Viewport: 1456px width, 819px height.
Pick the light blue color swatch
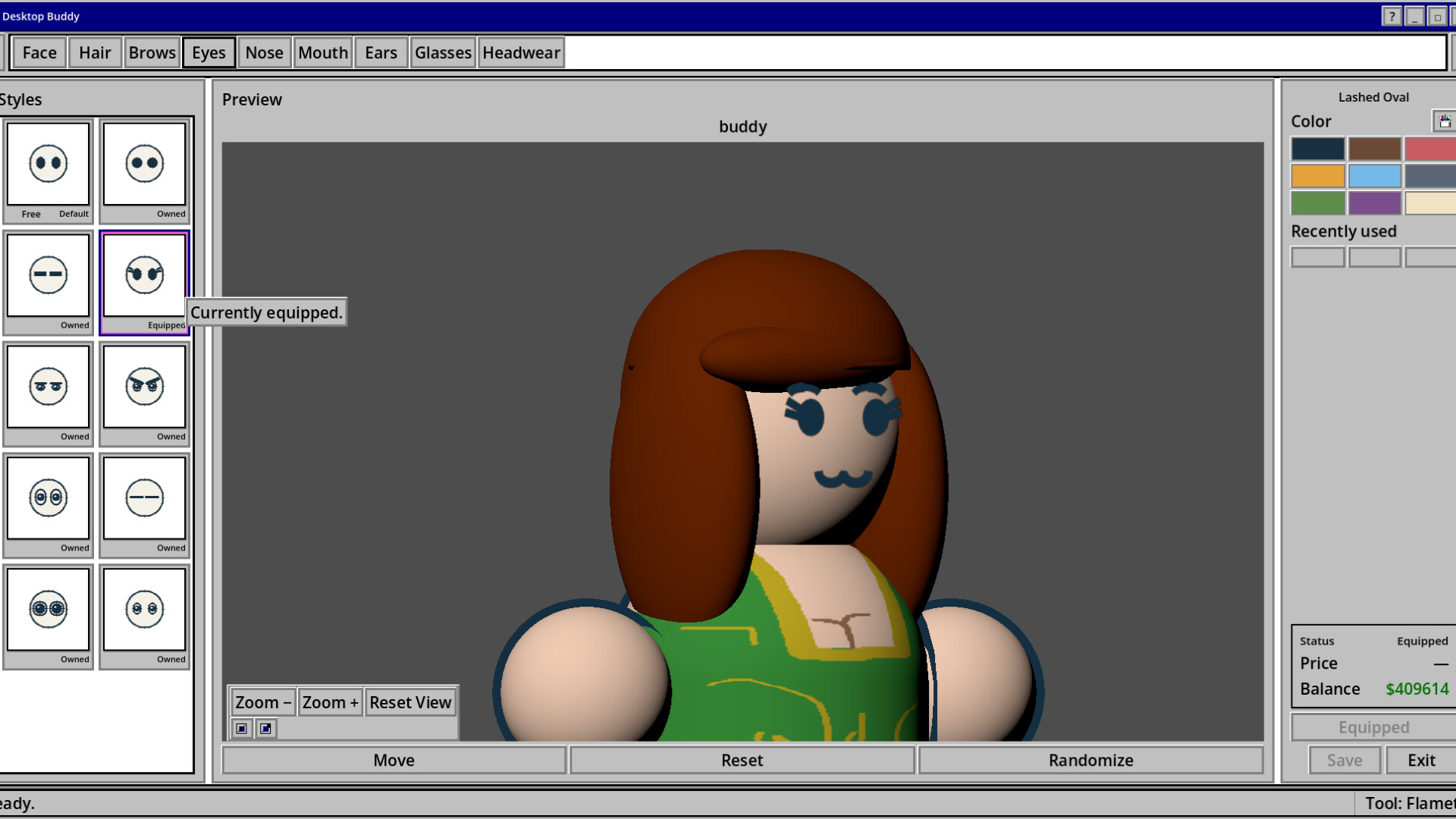(x=1374, y=176)
